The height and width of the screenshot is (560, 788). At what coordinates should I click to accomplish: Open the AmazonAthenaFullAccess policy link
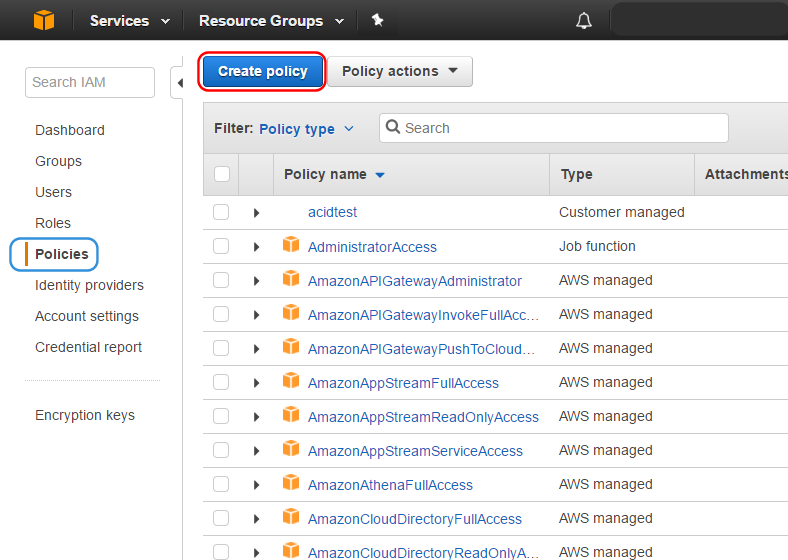[390, 485]
